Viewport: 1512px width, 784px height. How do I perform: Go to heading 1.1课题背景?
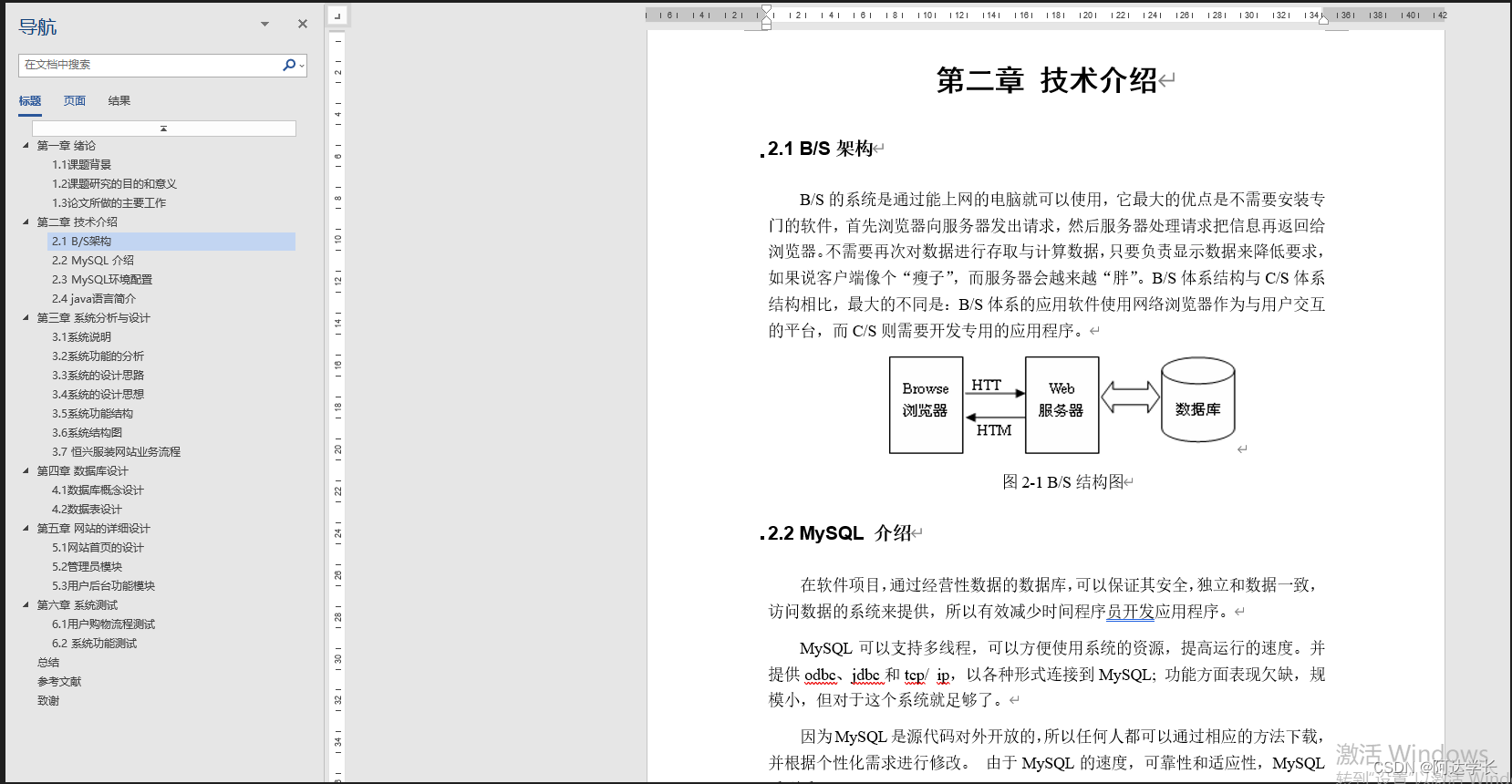tap(81, 165)
